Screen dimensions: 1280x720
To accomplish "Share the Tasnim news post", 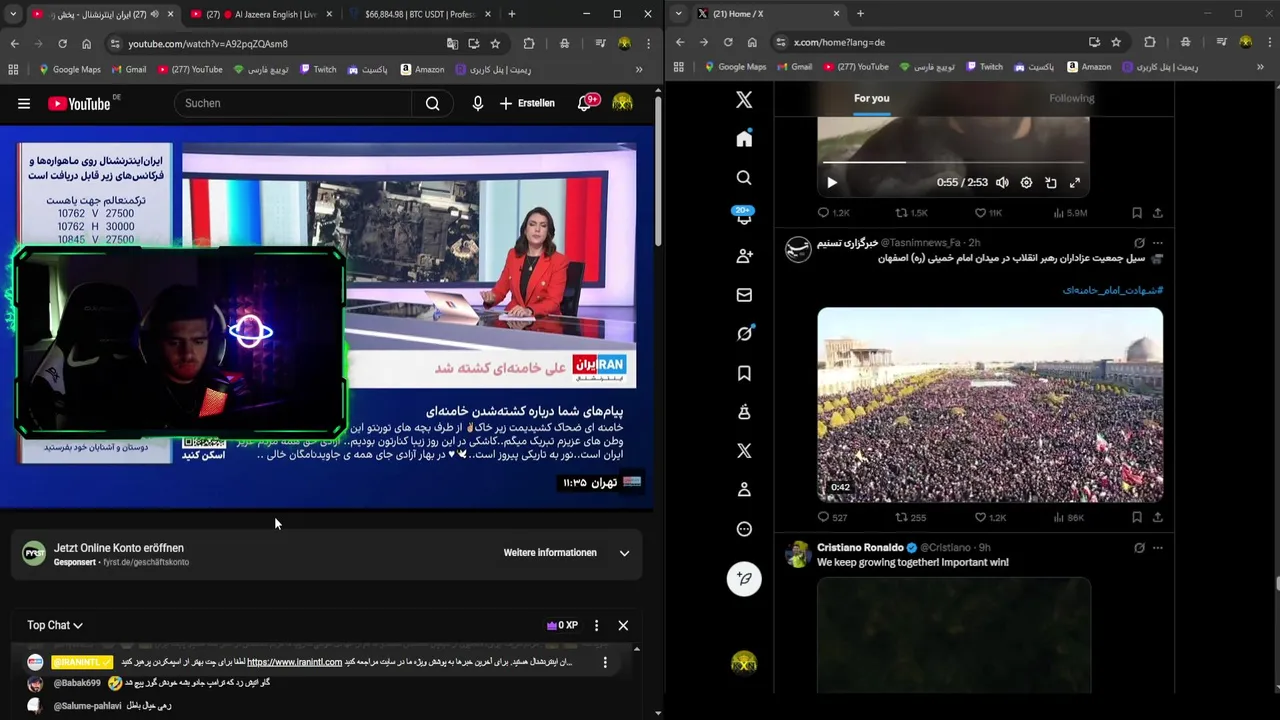I will [x=1158, y=517].
